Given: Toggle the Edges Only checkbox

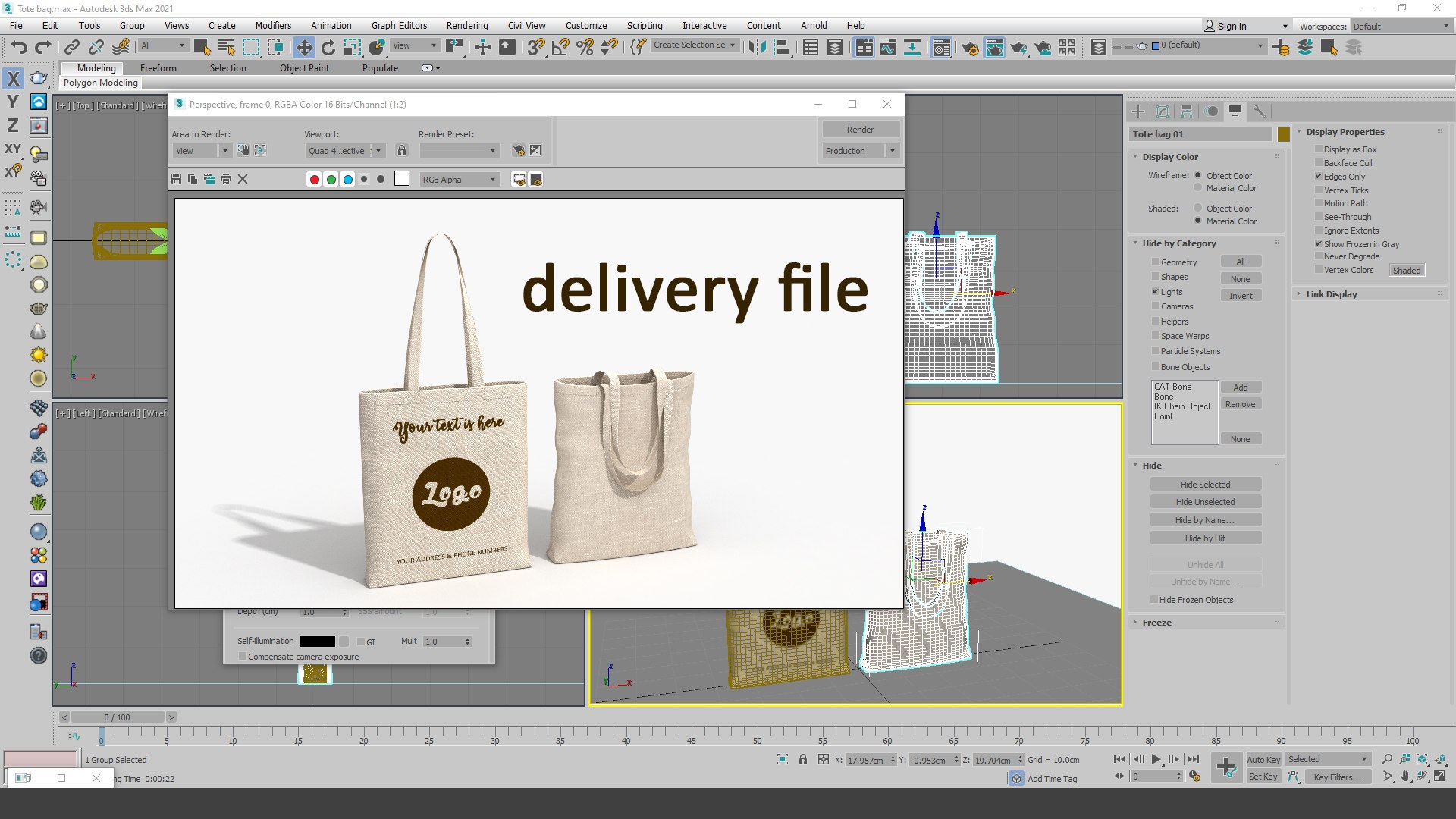Looking at the screenshot, I should (x=1319, y=177).
